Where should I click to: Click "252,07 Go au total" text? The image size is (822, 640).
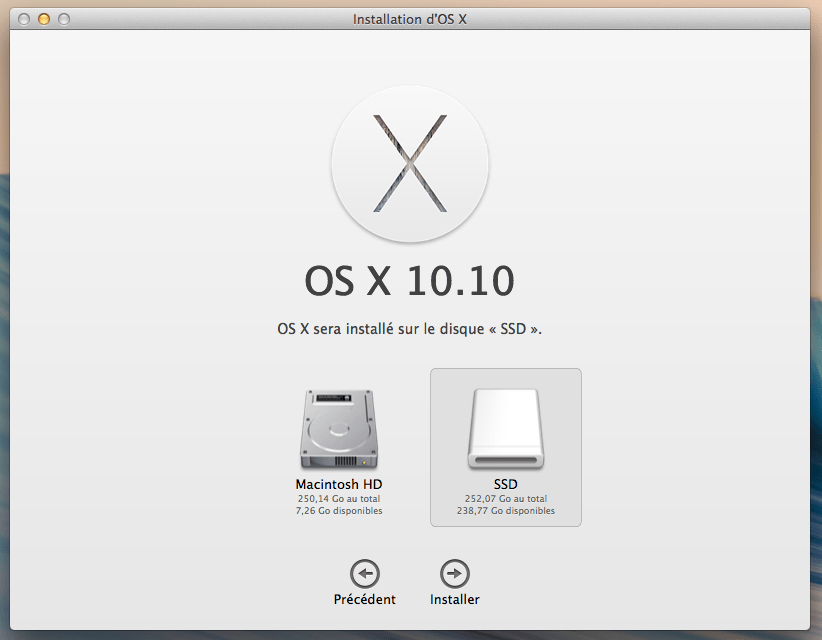(x=506, y=498)
